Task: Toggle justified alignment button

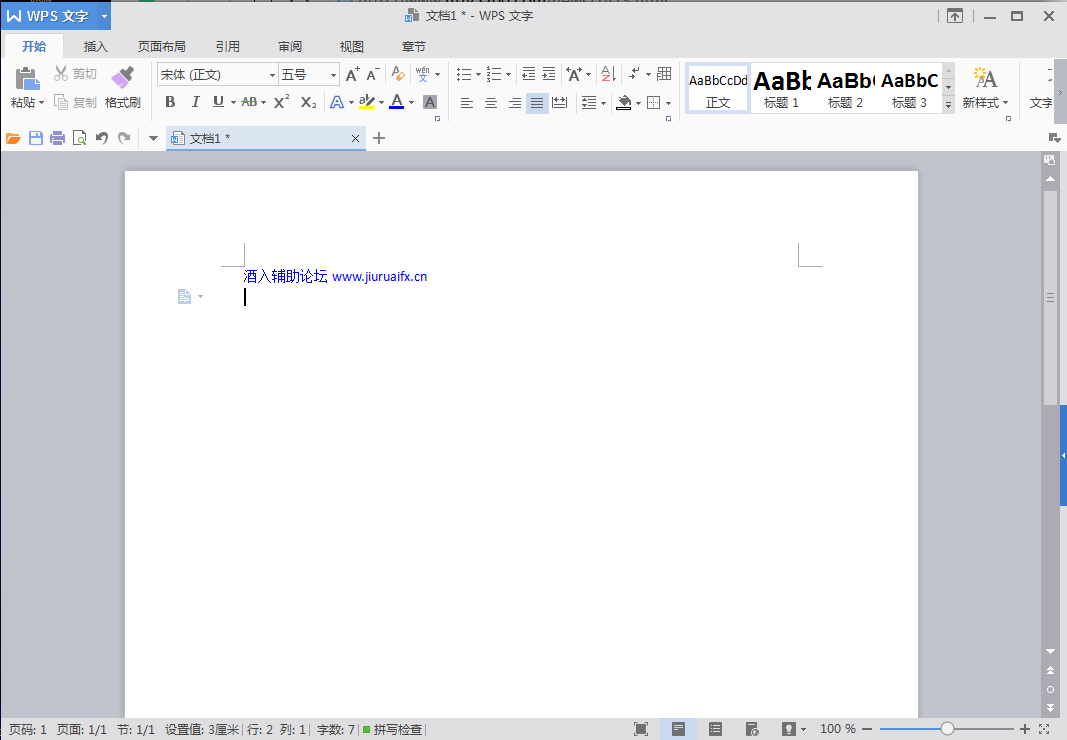Action: click(537, 103)
